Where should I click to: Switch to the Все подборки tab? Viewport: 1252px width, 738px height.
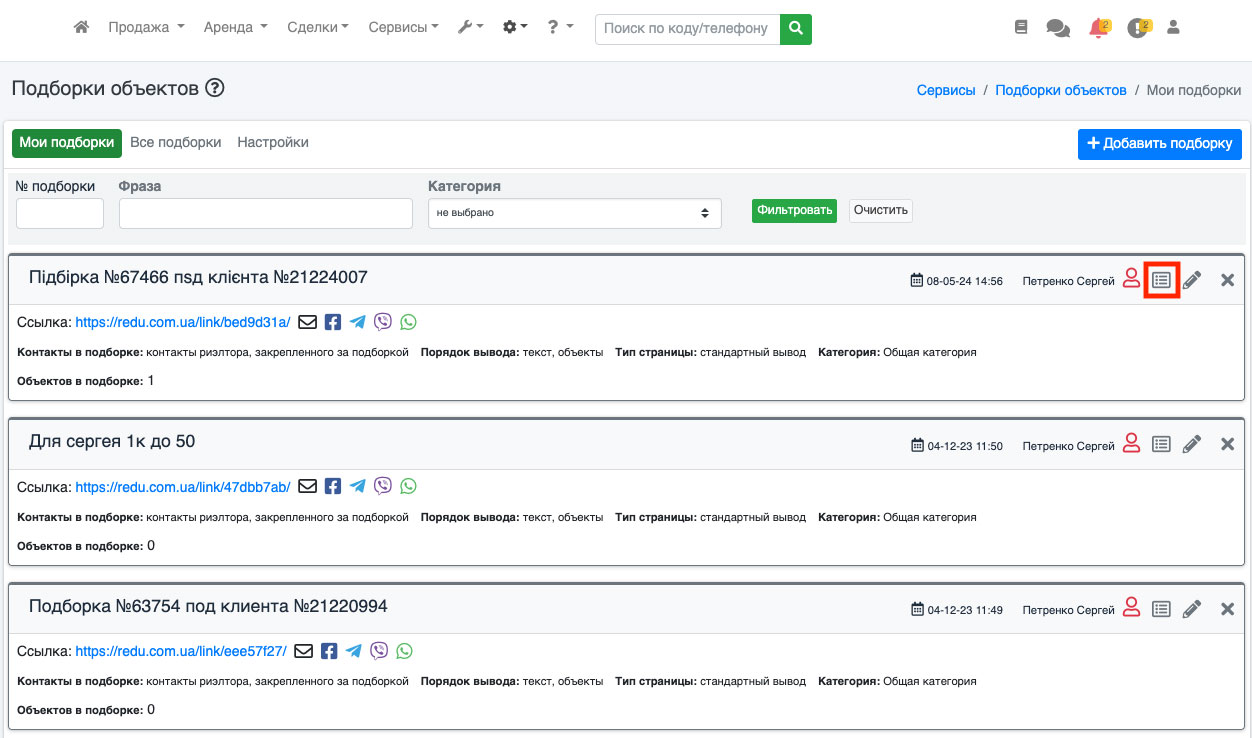(176, 143)
